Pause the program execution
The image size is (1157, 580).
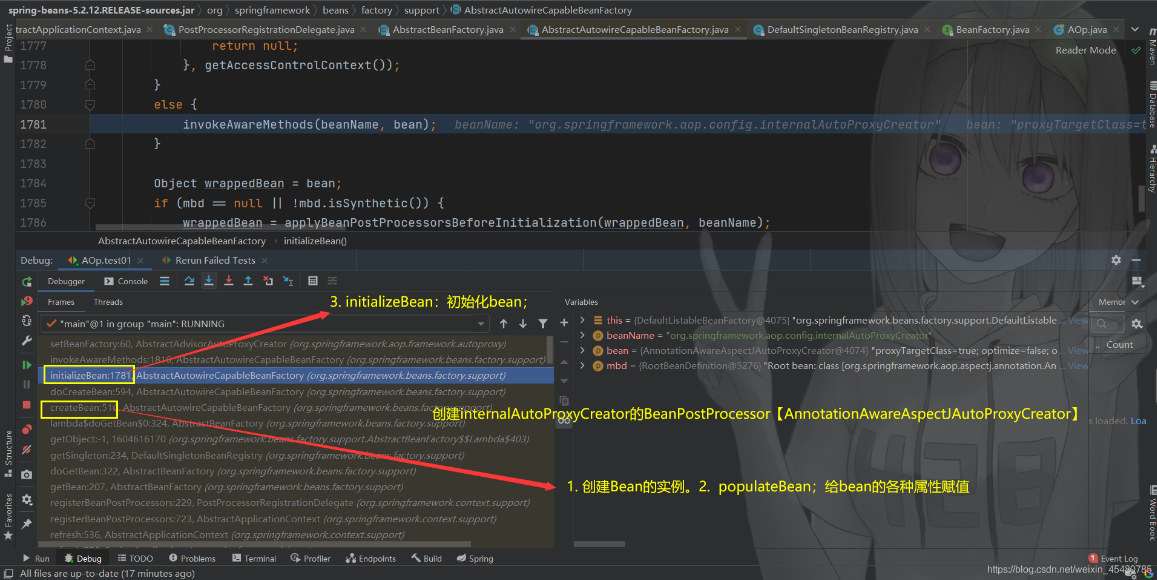(27, 384)
